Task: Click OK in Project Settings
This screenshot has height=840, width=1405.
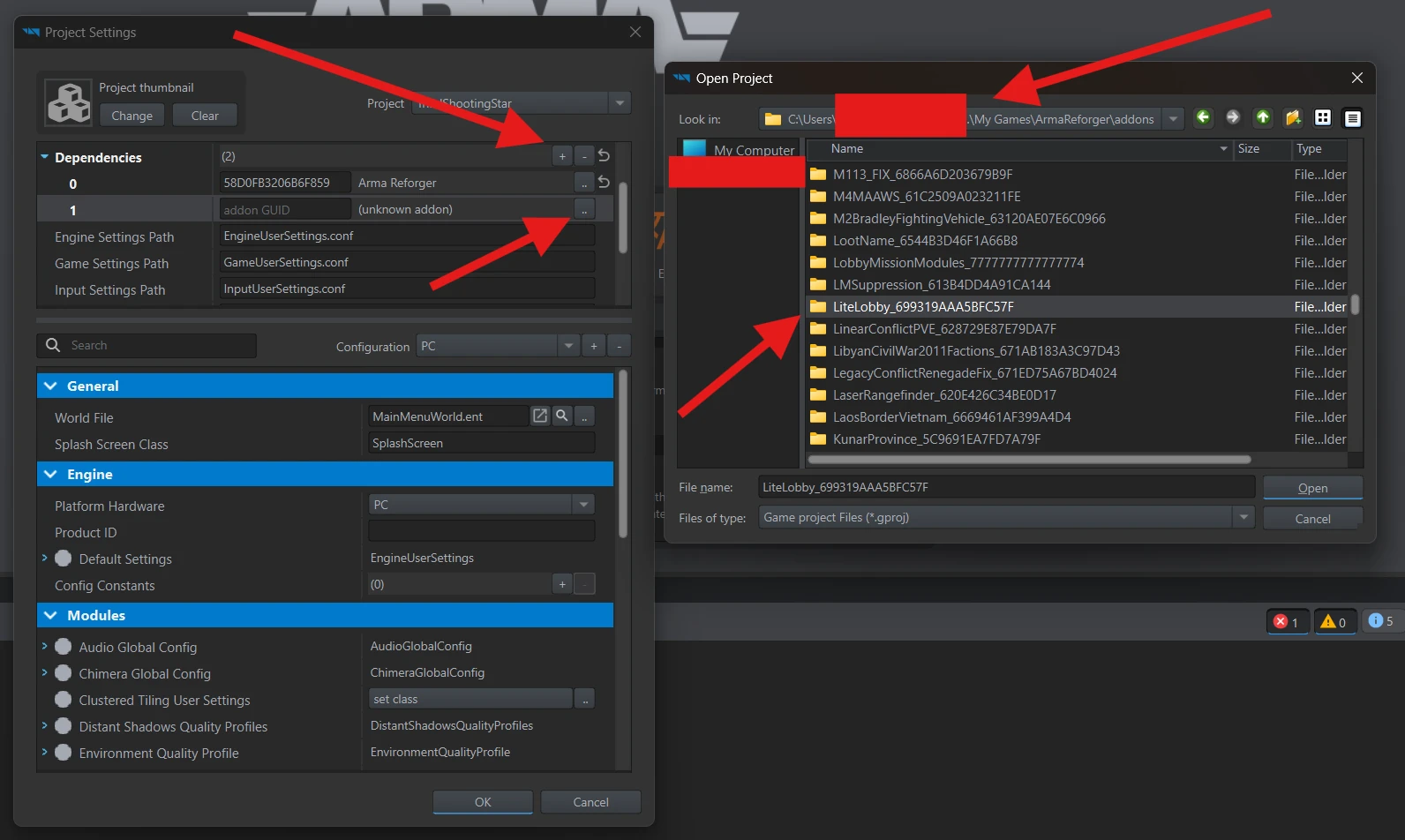Action: [x=483, y=802]
